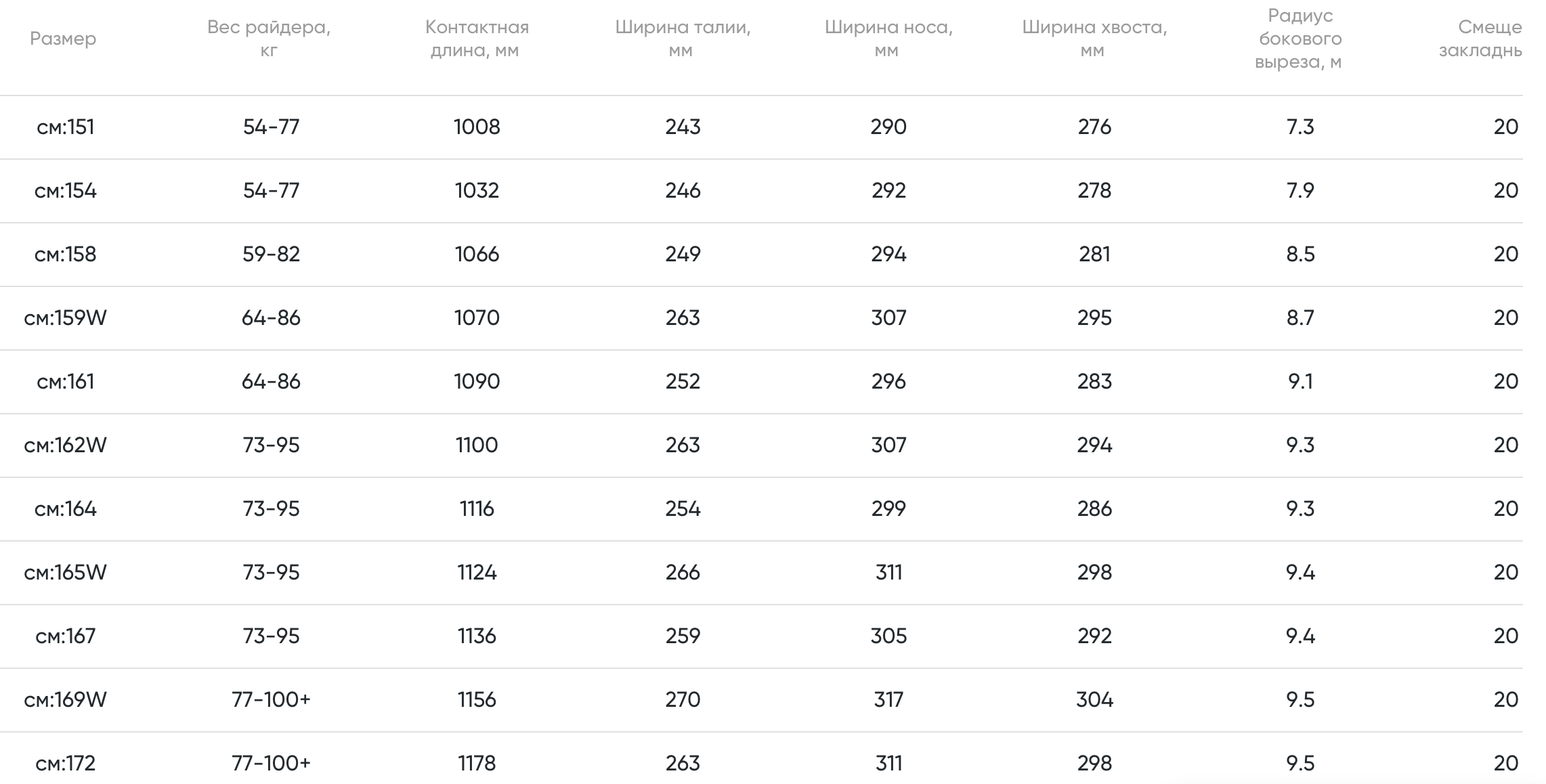Click nose width value 317
Screen dimensions: 1546x784
pos(888,700)
